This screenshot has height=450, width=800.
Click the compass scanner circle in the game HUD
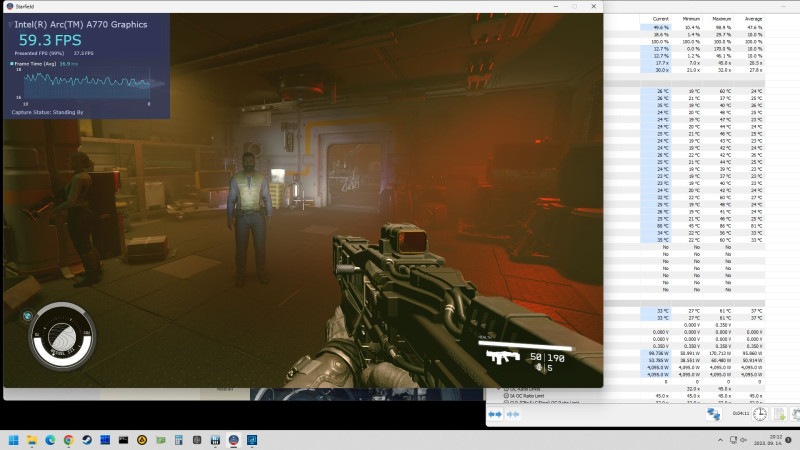click(x=62, y=336)
